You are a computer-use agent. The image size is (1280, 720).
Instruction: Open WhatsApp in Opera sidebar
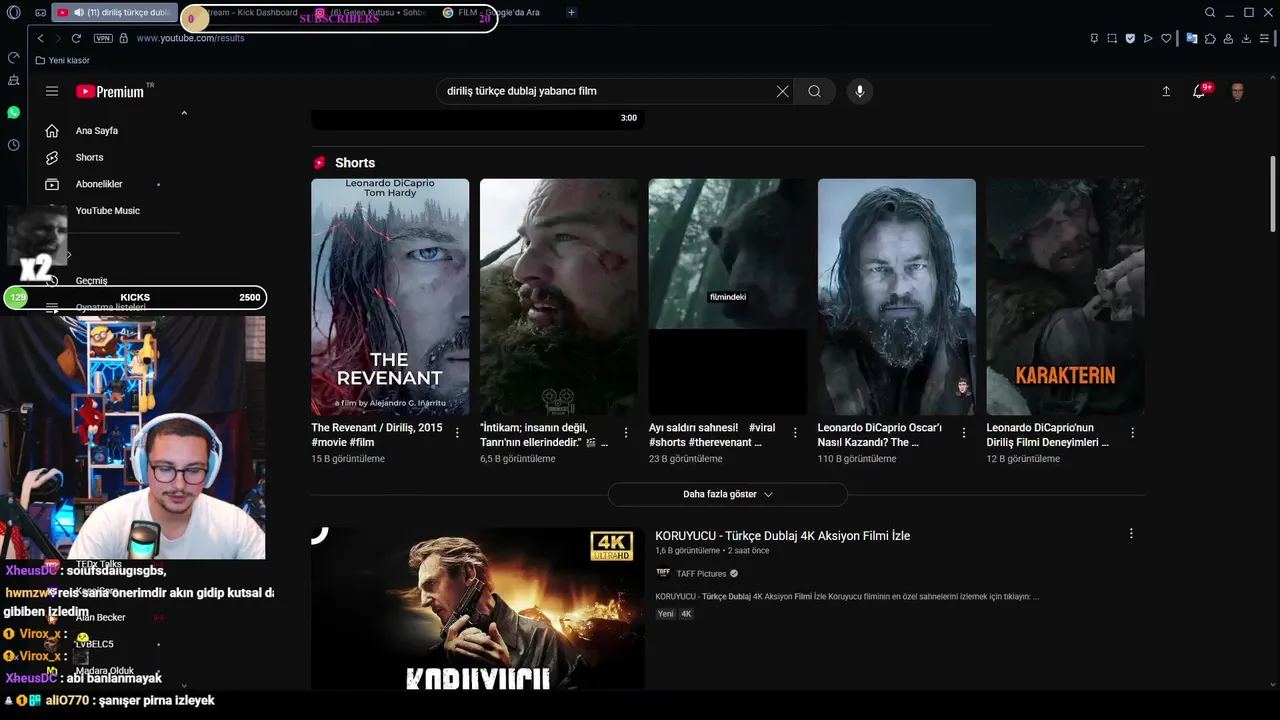click(x=13, y=112)
